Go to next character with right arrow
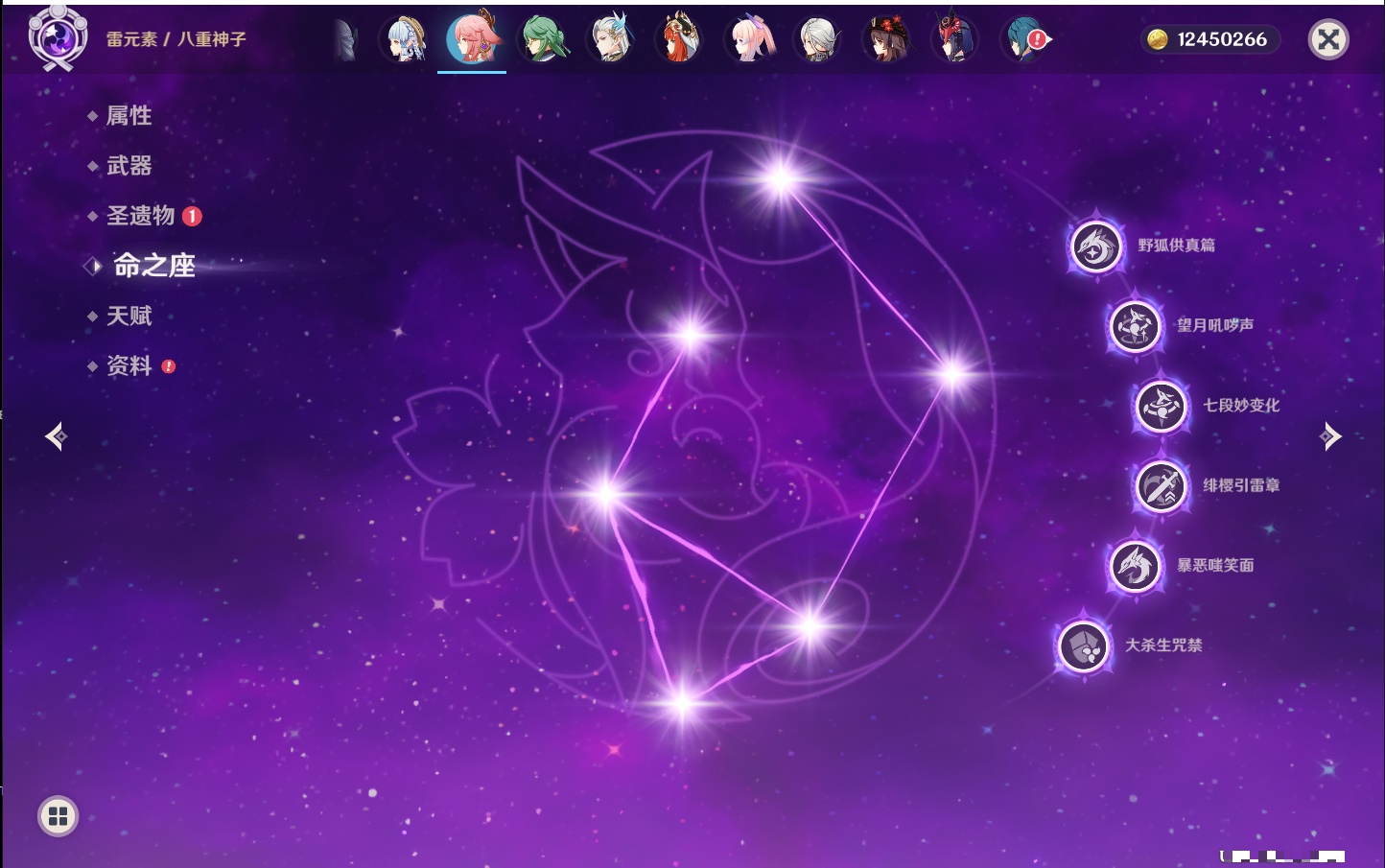This screenshot has width=1385, height=868. pos(1330,436)
